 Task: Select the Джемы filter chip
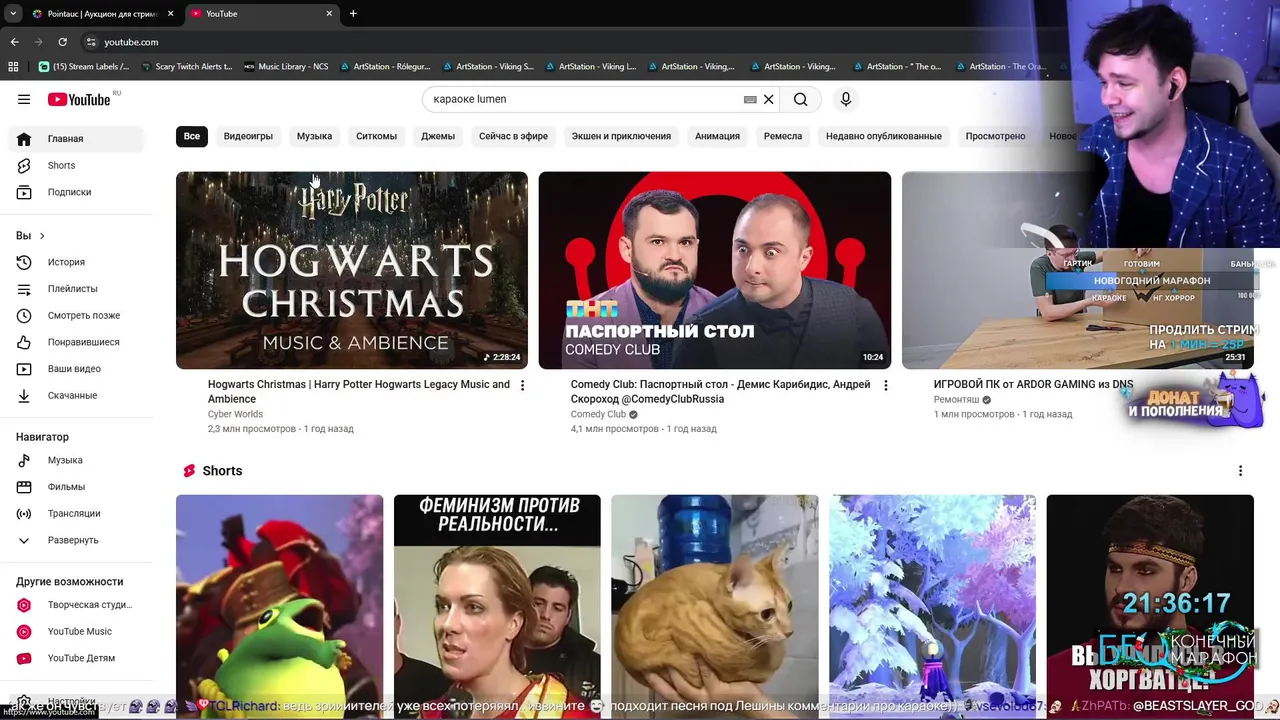click(438, 136)
